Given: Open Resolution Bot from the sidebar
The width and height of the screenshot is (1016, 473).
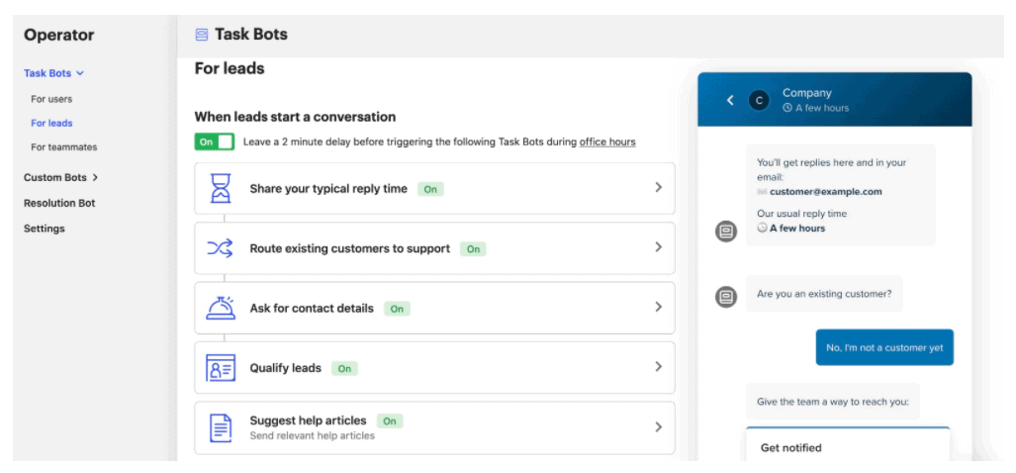Looking at the screenshot, I should pyautogui.click(x=60, y=203).
